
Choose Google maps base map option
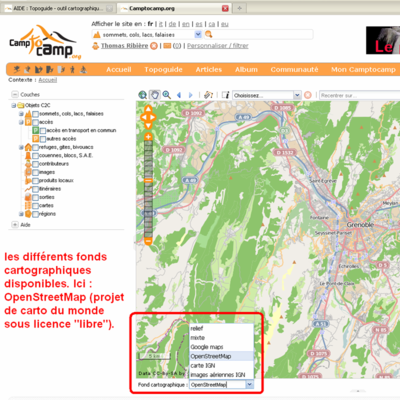(x=221, y=347)
